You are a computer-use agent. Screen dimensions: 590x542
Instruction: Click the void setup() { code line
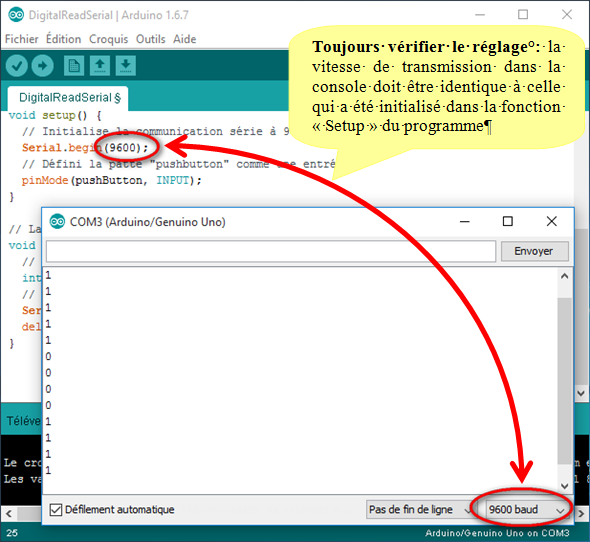[x=55, y=115]
